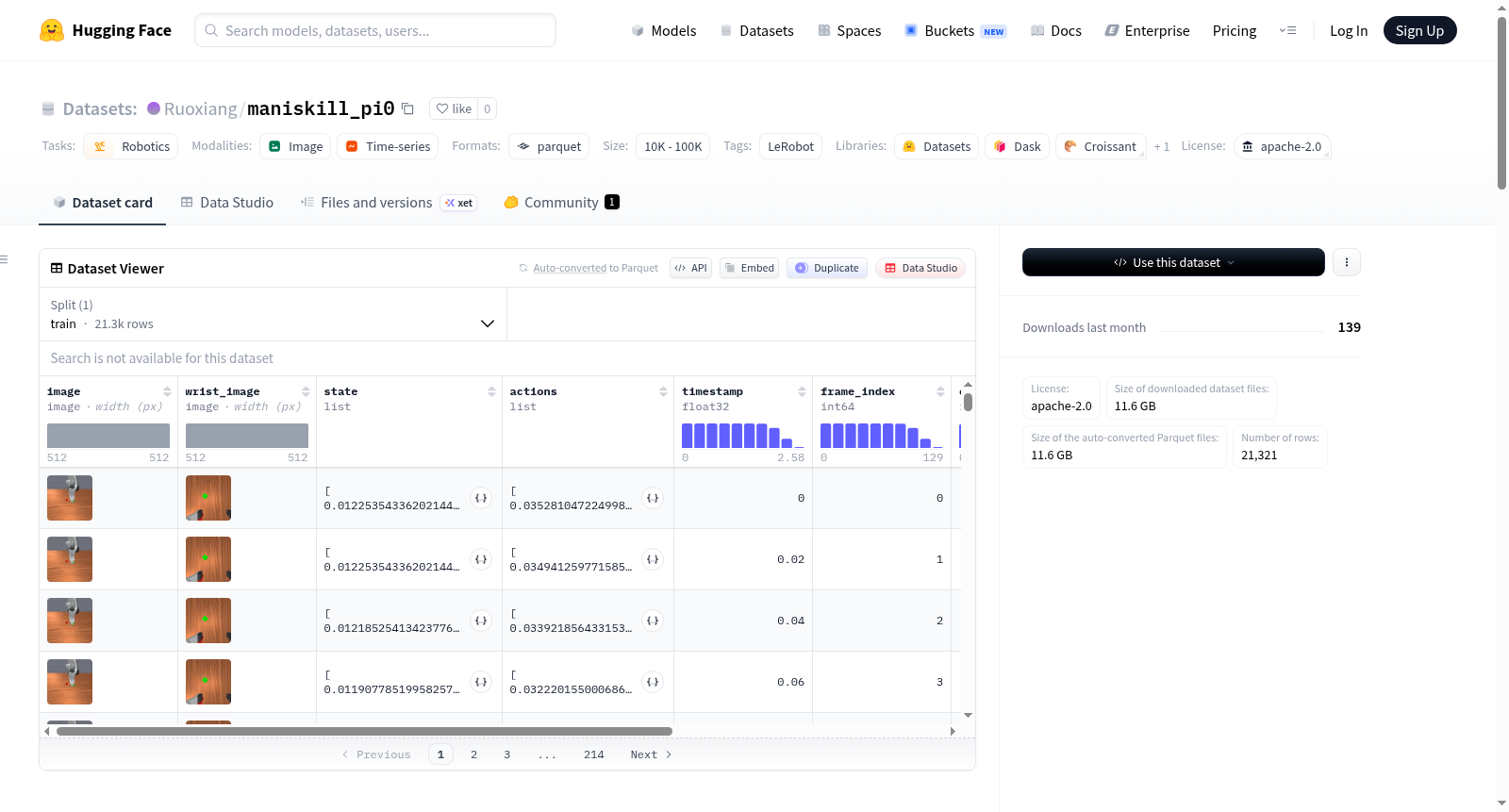The image size is (1509, 812).
Task: Copy dataset name with the copy icon
Action: (407, 108)
